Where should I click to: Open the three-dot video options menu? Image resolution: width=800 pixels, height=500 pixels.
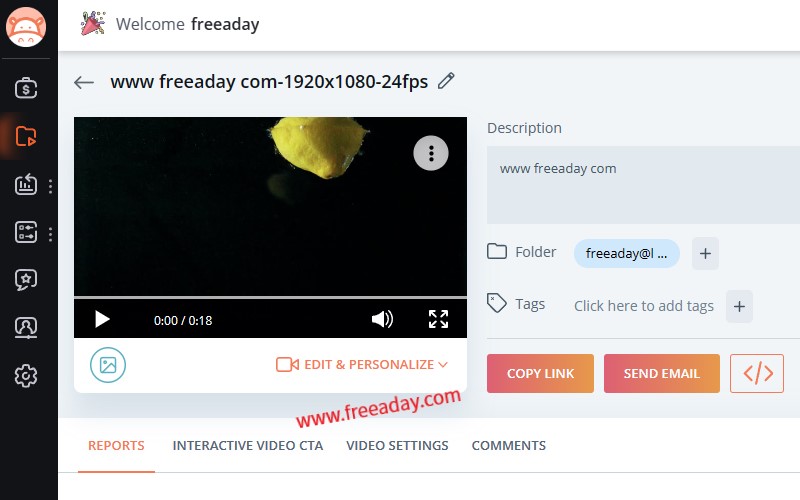point(431,153)
